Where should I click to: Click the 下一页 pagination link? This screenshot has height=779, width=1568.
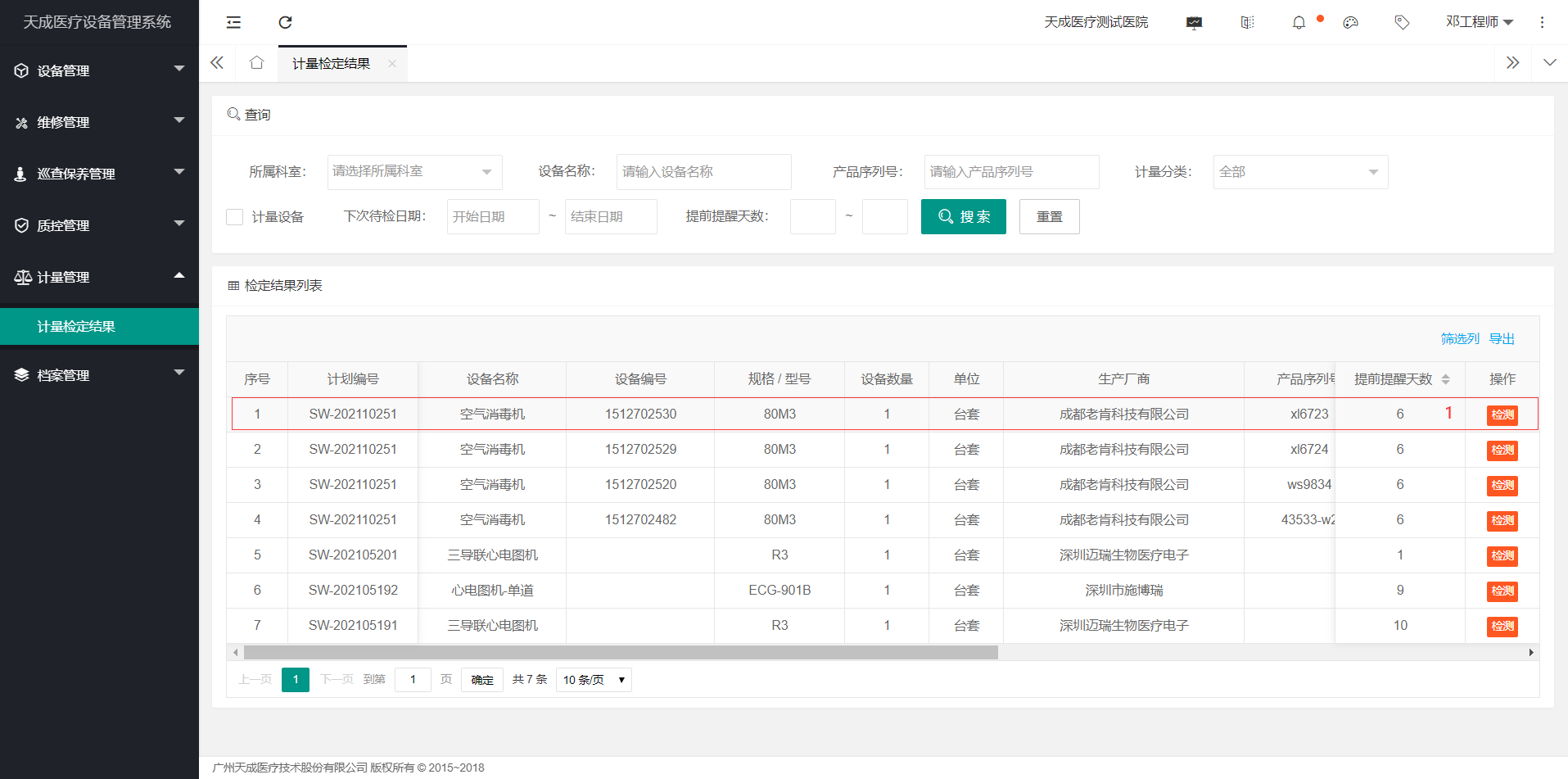pos(337,680)
